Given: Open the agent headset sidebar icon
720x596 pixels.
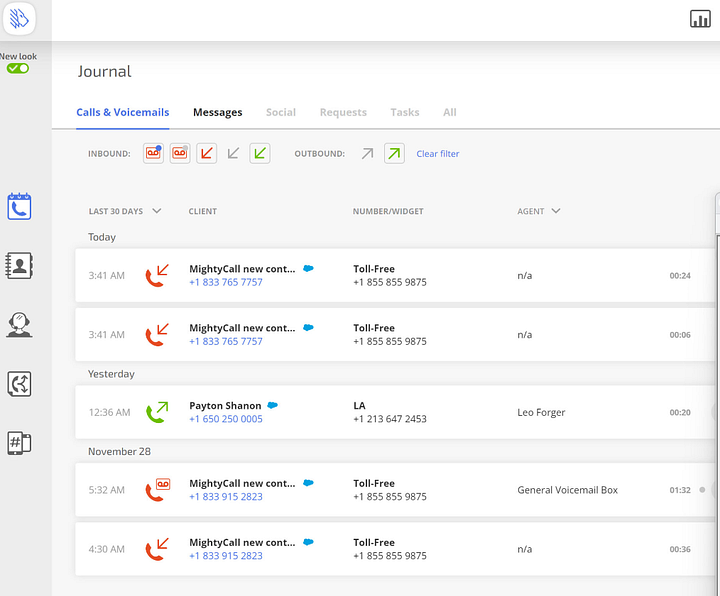Looking at the screenshot, I should click(19, 325).
